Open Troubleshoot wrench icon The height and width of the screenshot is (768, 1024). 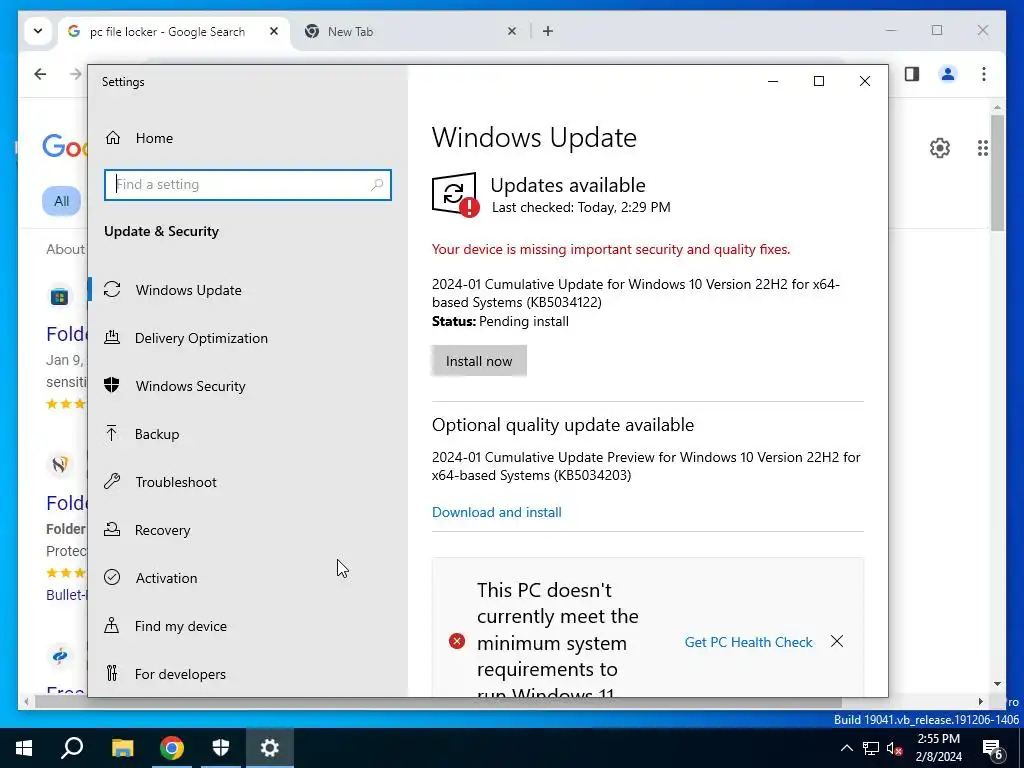point(112,482)
